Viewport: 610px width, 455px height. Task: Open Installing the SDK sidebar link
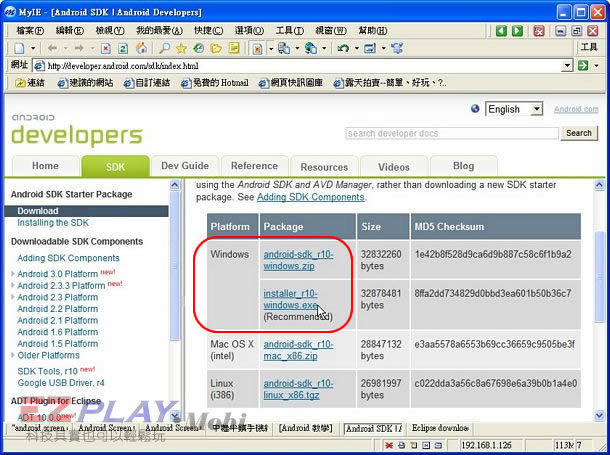pyautogui.click(x=53, y=223)
